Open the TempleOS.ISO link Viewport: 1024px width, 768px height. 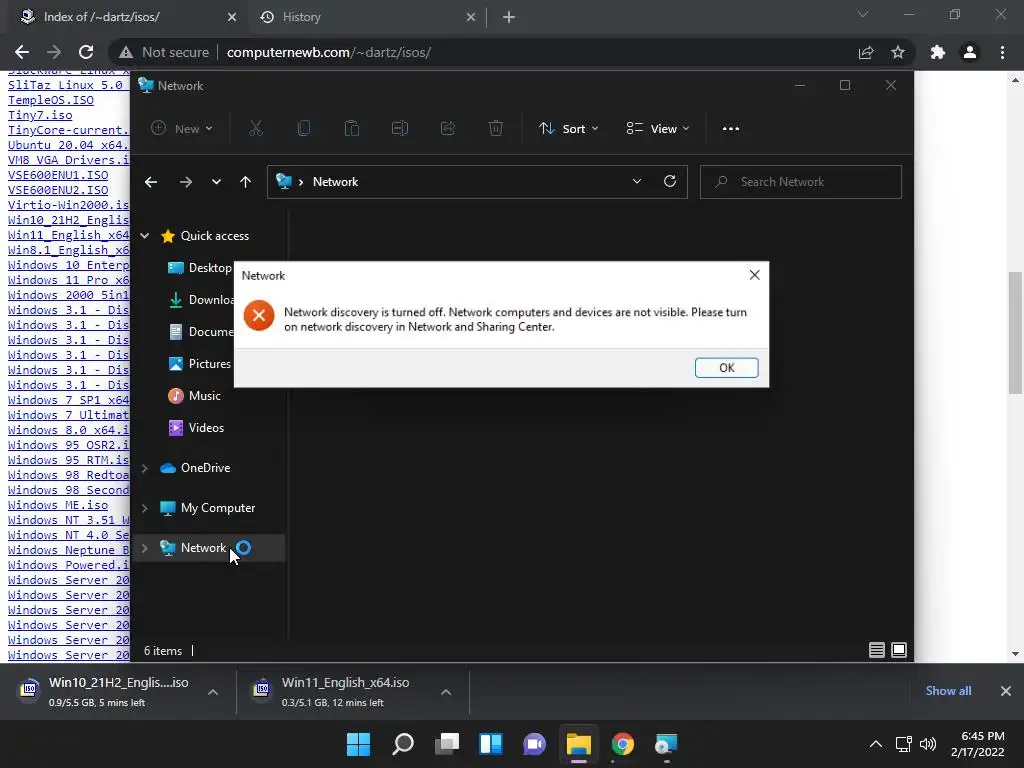tap(51, 100)
